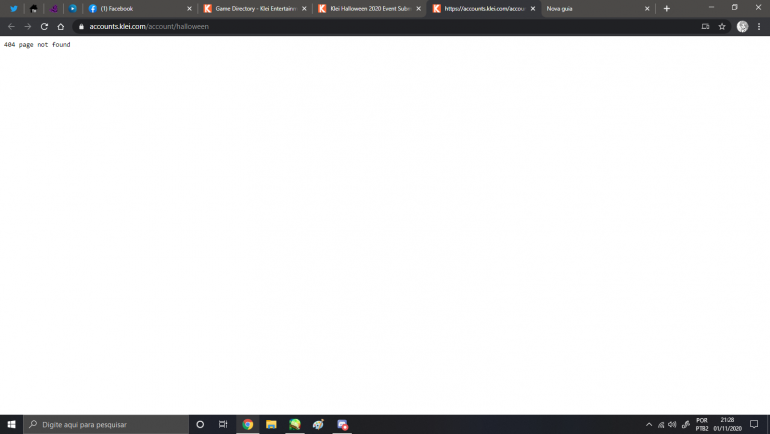Bookmark this page with the star

(722, 27)
